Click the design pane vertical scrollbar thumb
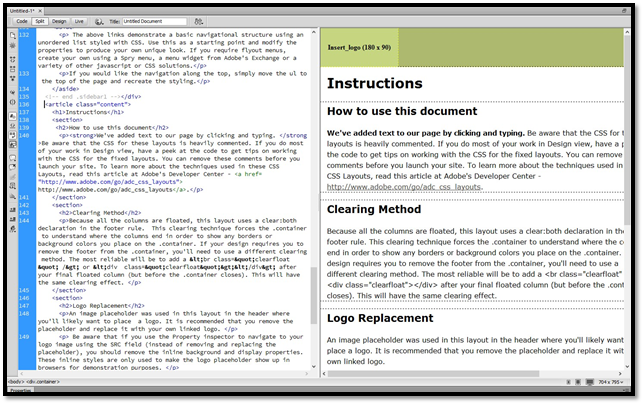This screenshot has width=644, height=405. [x=627, y=129]
